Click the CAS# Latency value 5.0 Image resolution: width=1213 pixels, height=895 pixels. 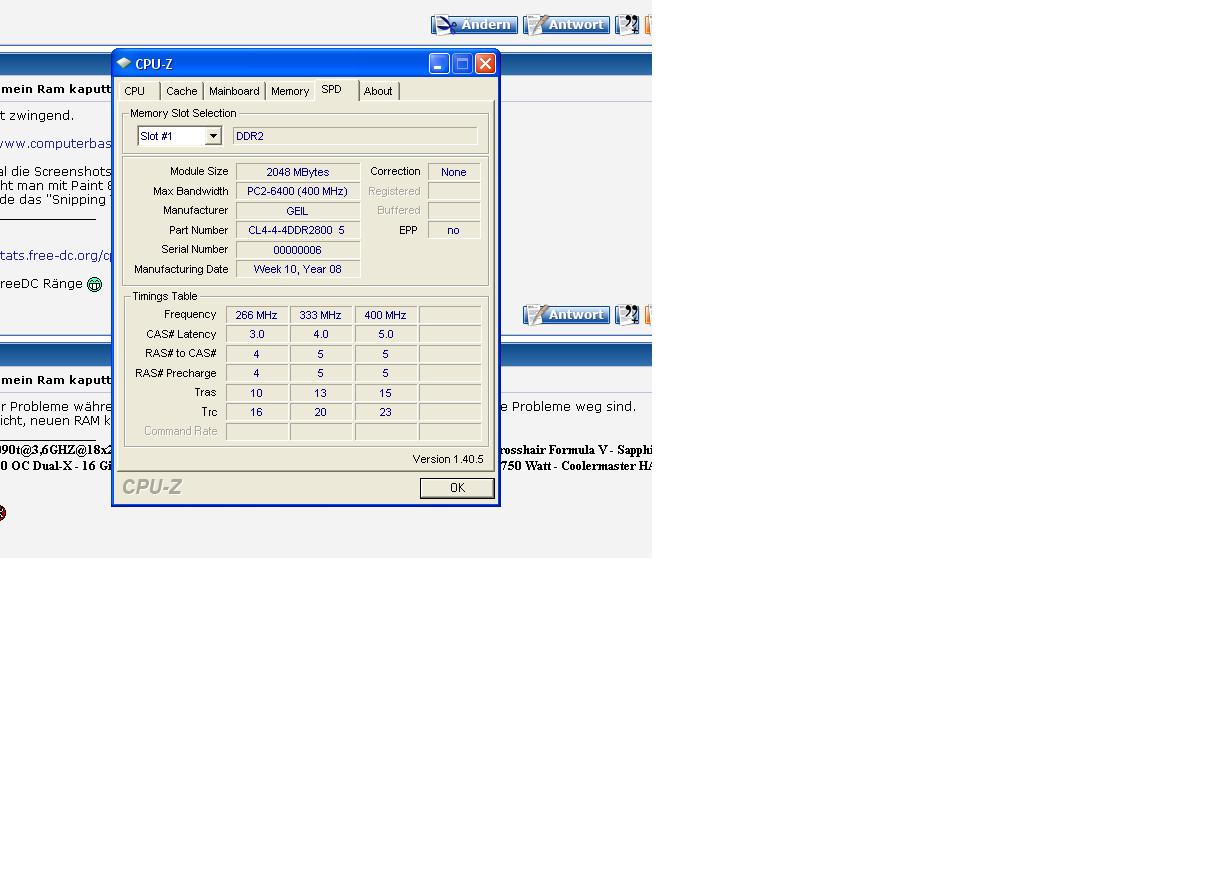pyautogui.click(x=385, y=334)
